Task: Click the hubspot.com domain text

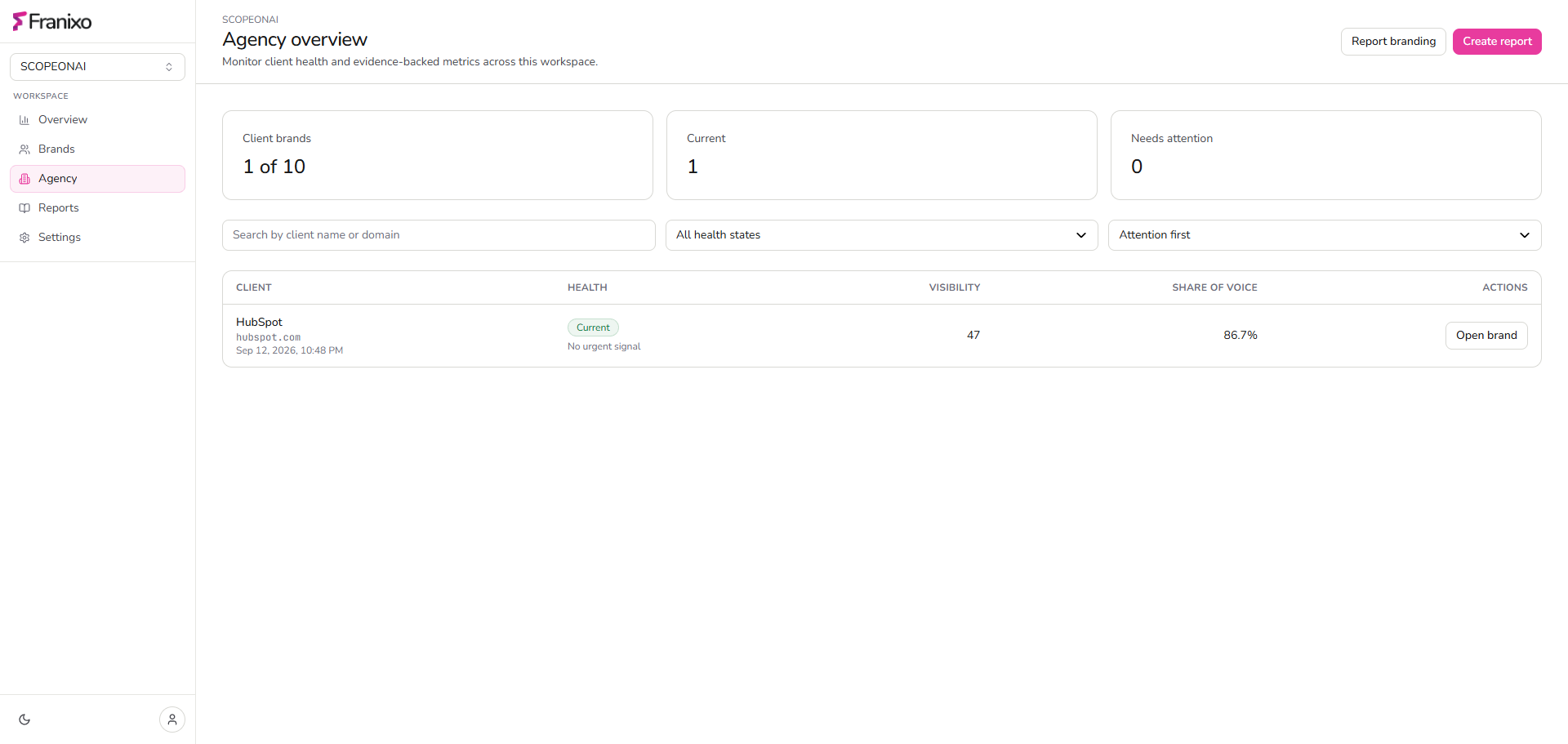Action: coord(268,337)
